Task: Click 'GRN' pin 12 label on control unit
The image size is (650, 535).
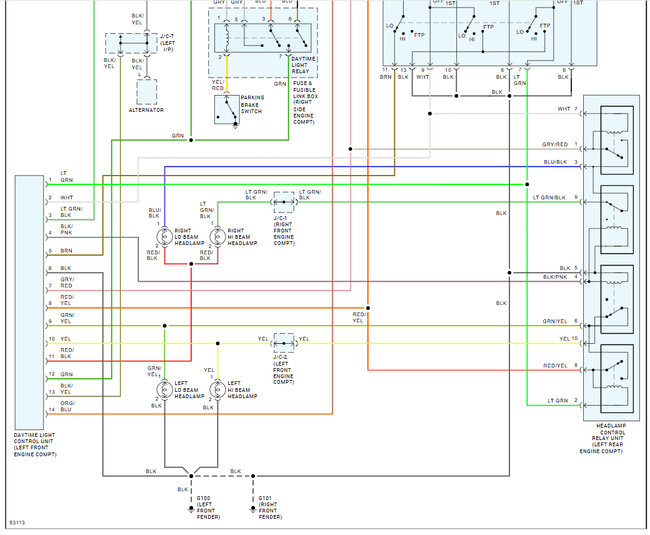Action: [x=66, y=374]
